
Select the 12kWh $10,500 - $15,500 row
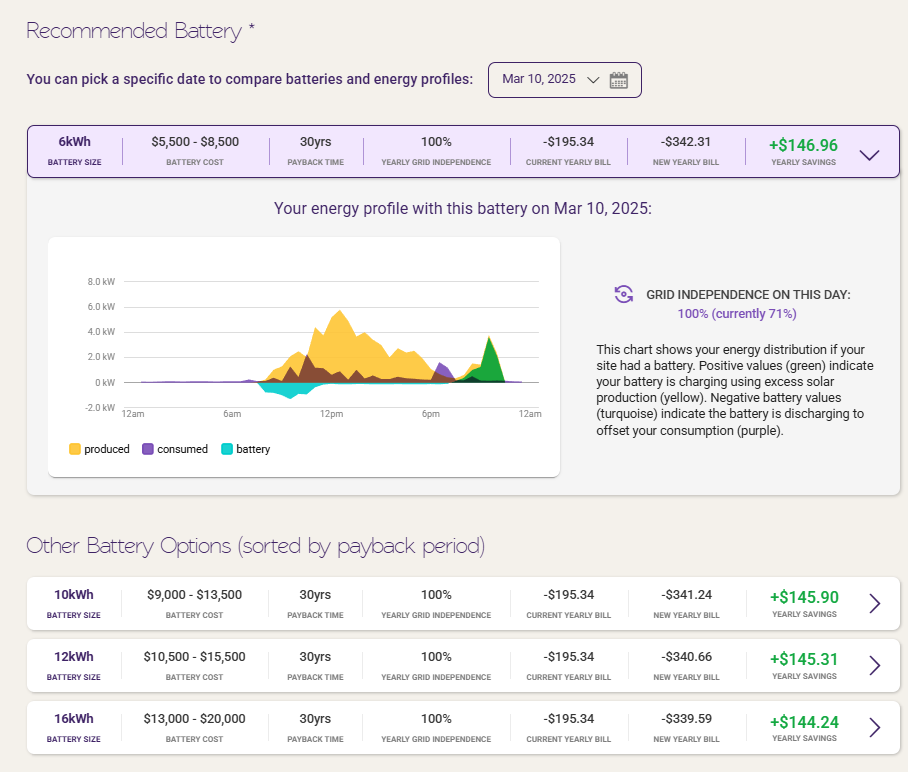point(463,665)
